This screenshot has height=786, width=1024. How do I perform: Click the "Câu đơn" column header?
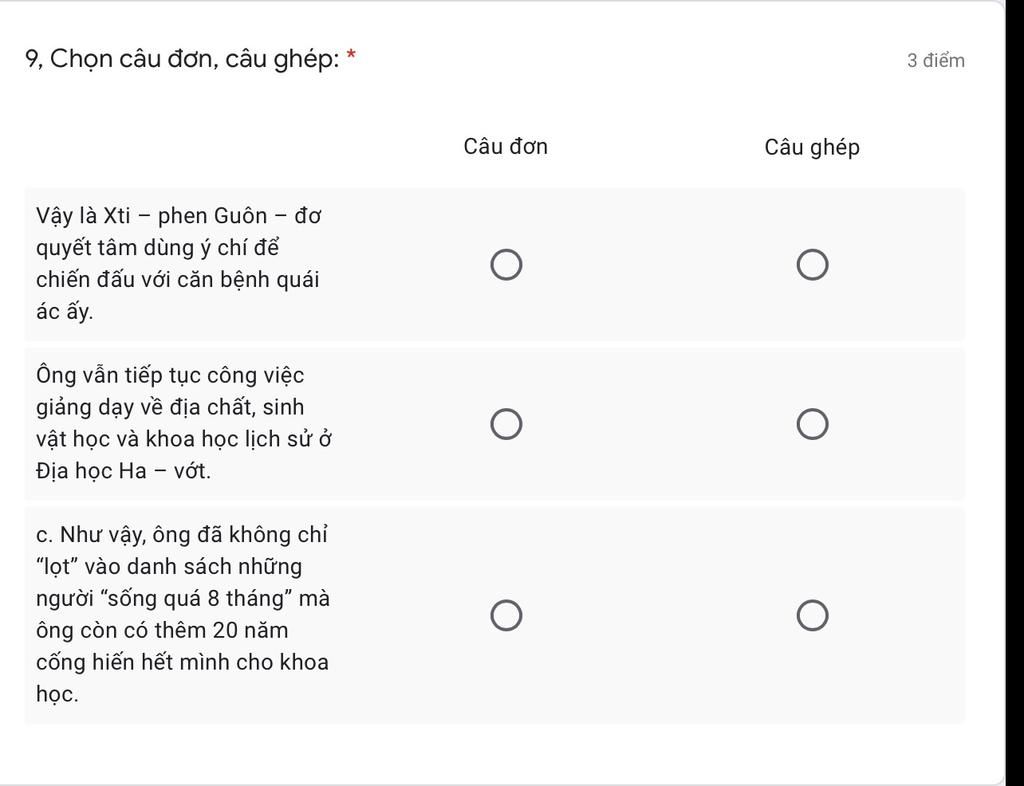505,146
